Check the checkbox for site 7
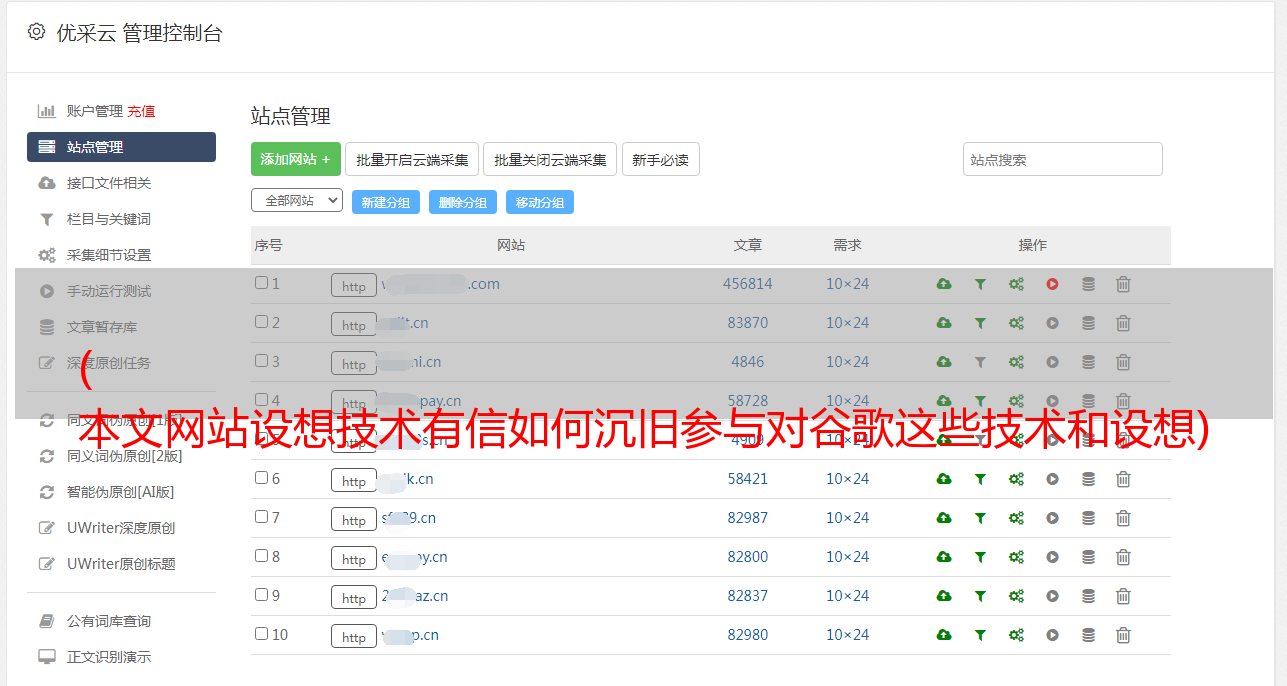The width and height of the screenshot is (1287, 686). tap(261, 517)
